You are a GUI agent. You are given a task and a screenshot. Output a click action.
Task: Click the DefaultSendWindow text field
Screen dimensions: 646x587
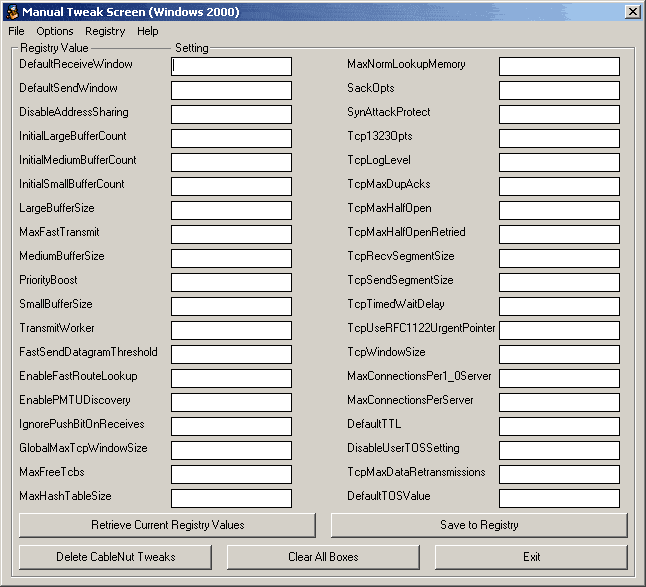231,90
